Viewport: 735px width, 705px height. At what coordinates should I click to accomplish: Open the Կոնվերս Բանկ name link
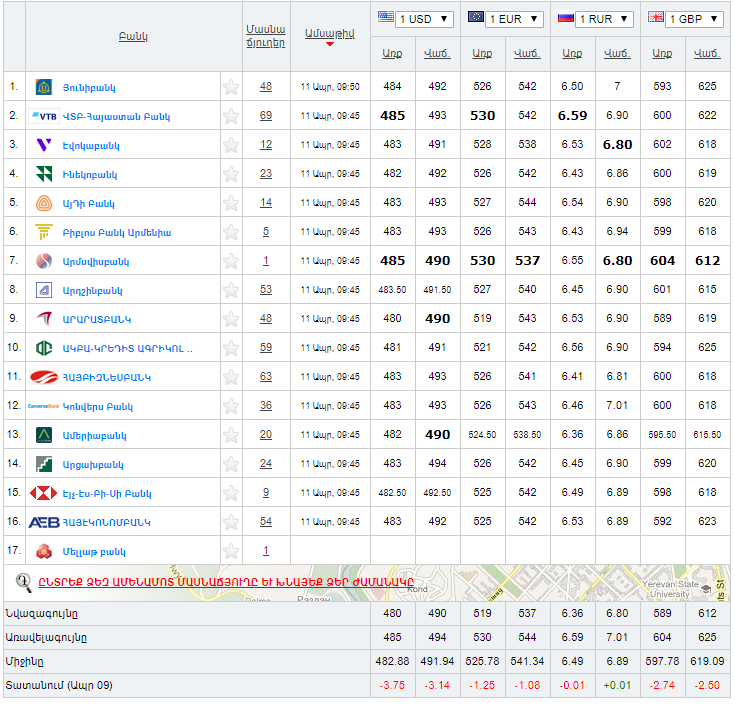click(x=97, y=406)
